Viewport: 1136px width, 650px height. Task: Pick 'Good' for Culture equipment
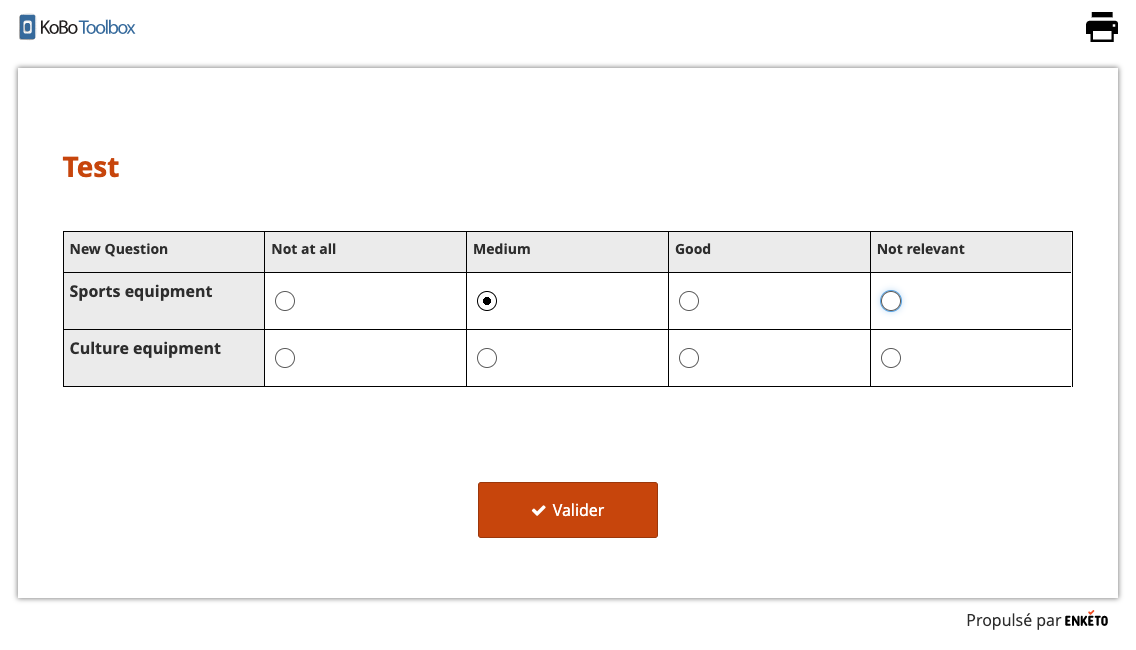coord(689,358)
